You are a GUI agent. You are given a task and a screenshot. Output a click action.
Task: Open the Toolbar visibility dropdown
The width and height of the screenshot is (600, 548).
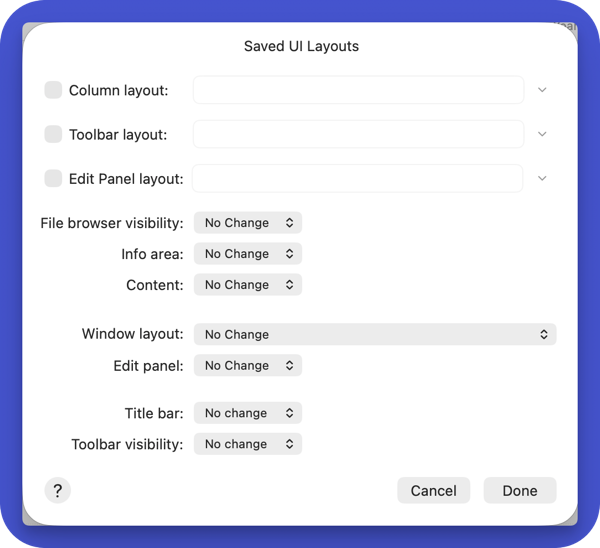(x=248, y=444)
